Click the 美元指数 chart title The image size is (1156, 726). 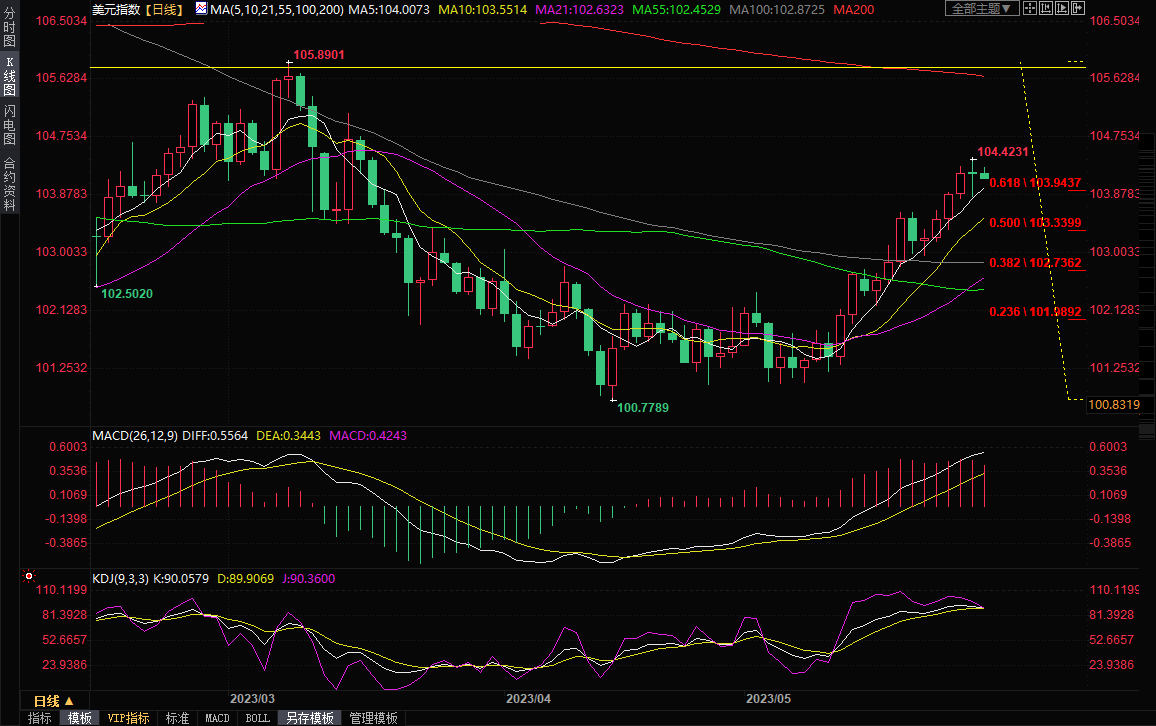point(116,10)
